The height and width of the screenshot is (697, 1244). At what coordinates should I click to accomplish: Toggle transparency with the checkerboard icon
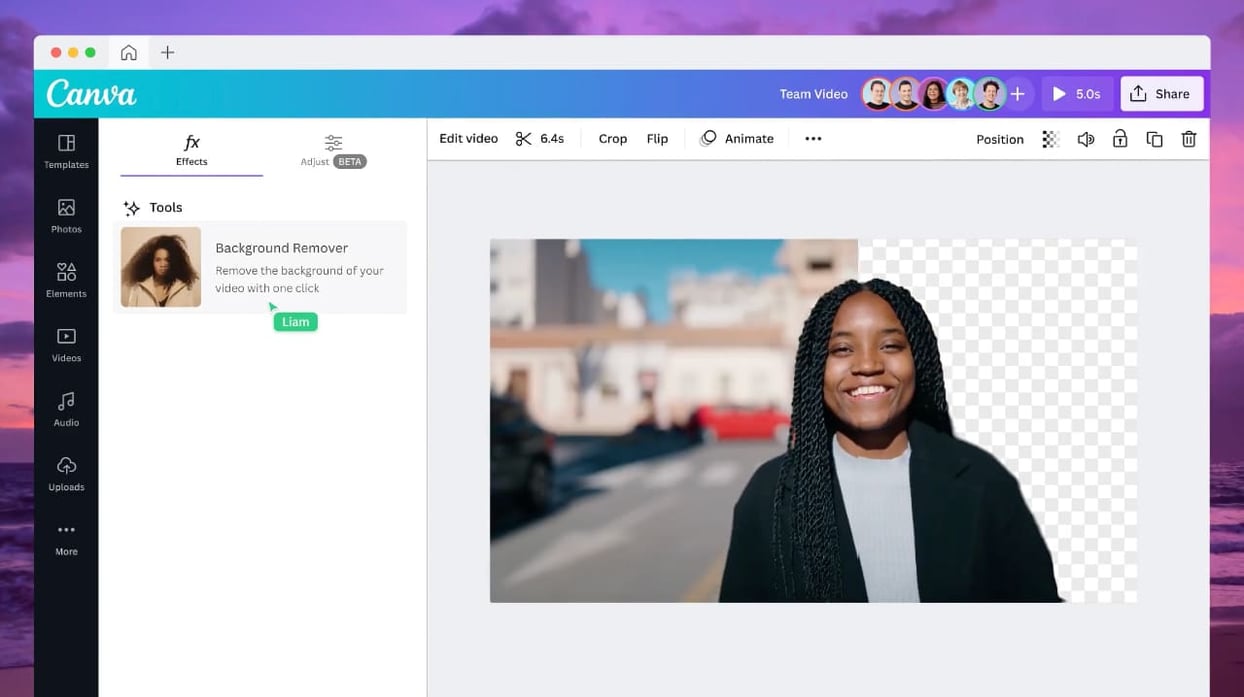point(1050,138)
